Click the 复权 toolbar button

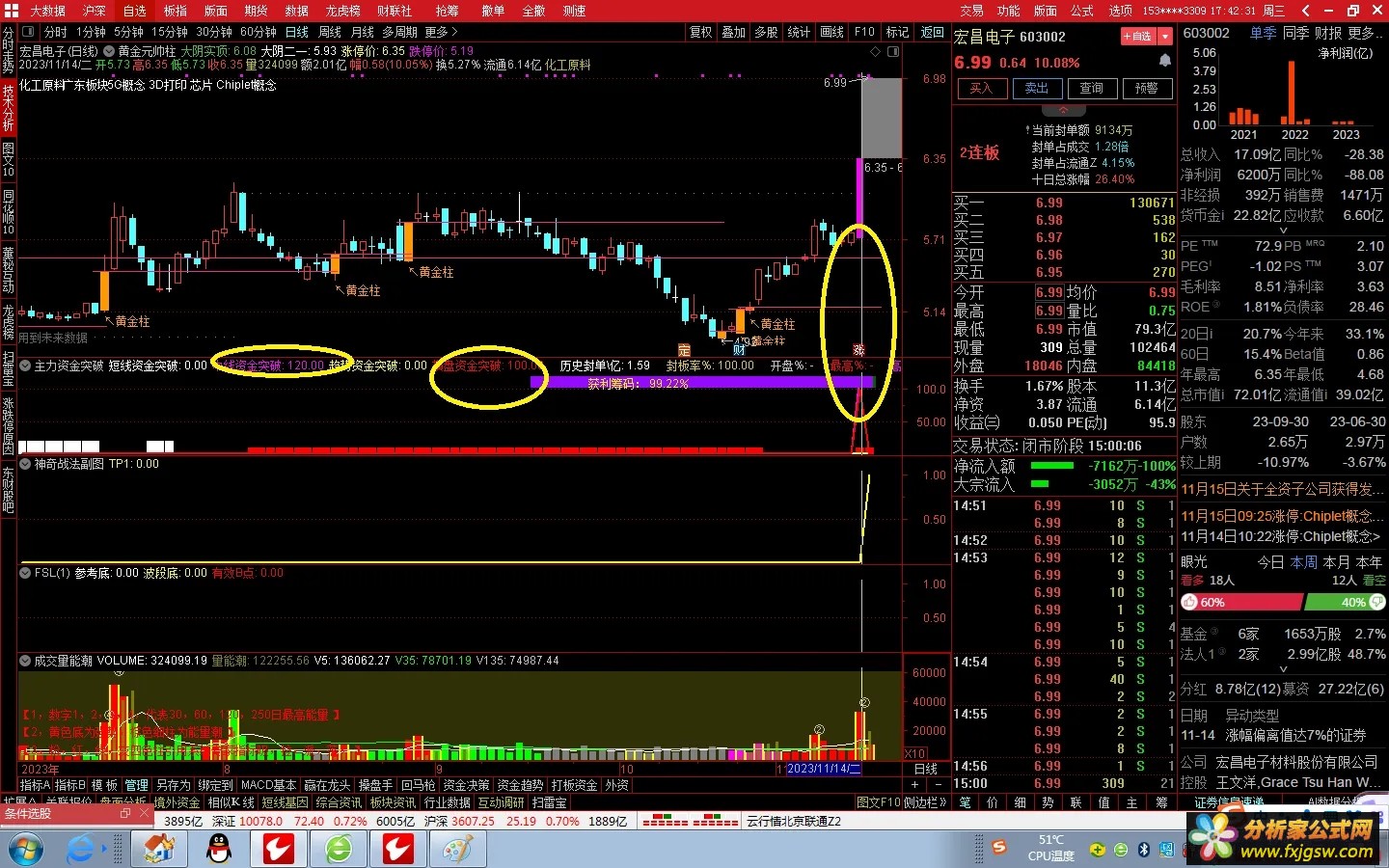click(x=701, y=32)
